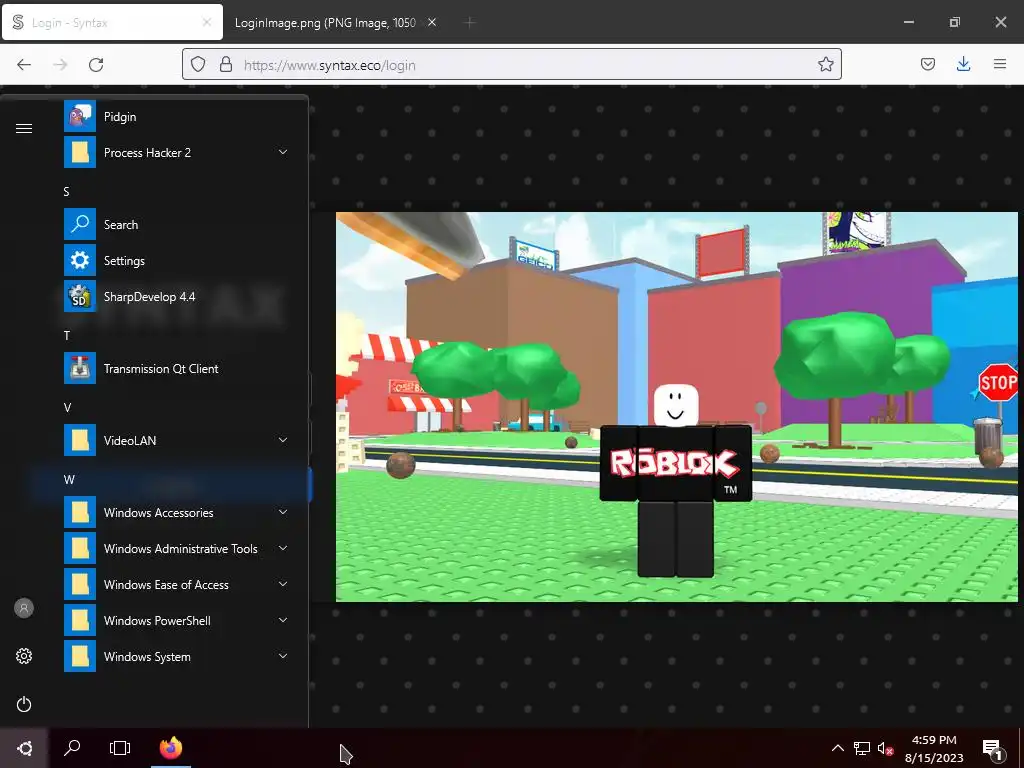The width and height of the screenshot is (1024, 768).
Task: Click the Windows Accessories folder icon
Action: pos(80,513)
